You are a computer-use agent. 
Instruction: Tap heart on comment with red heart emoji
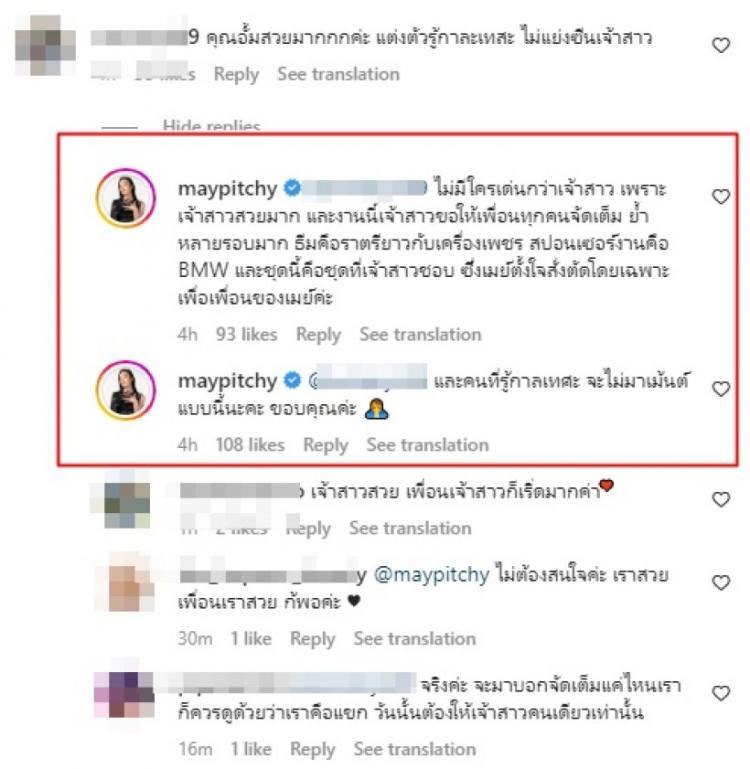coord(721,499)
